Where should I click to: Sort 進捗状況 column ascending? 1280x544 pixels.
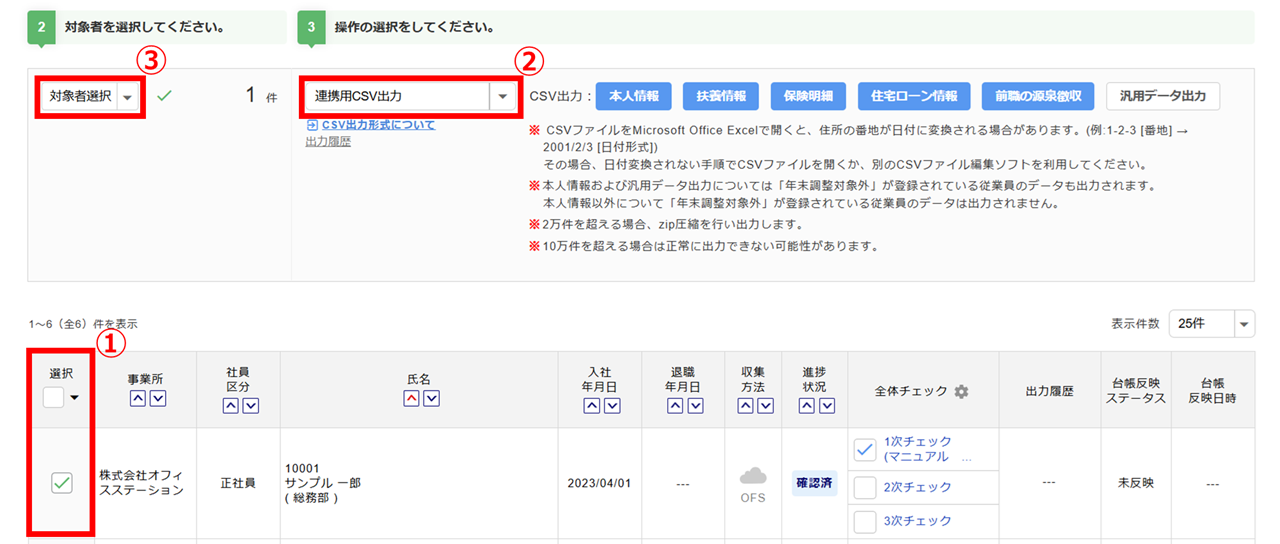[805, 406]
